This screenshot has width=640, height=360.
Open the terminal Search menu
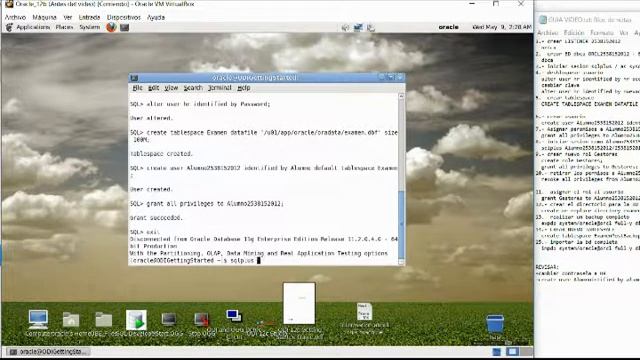(x=193, y=88)
